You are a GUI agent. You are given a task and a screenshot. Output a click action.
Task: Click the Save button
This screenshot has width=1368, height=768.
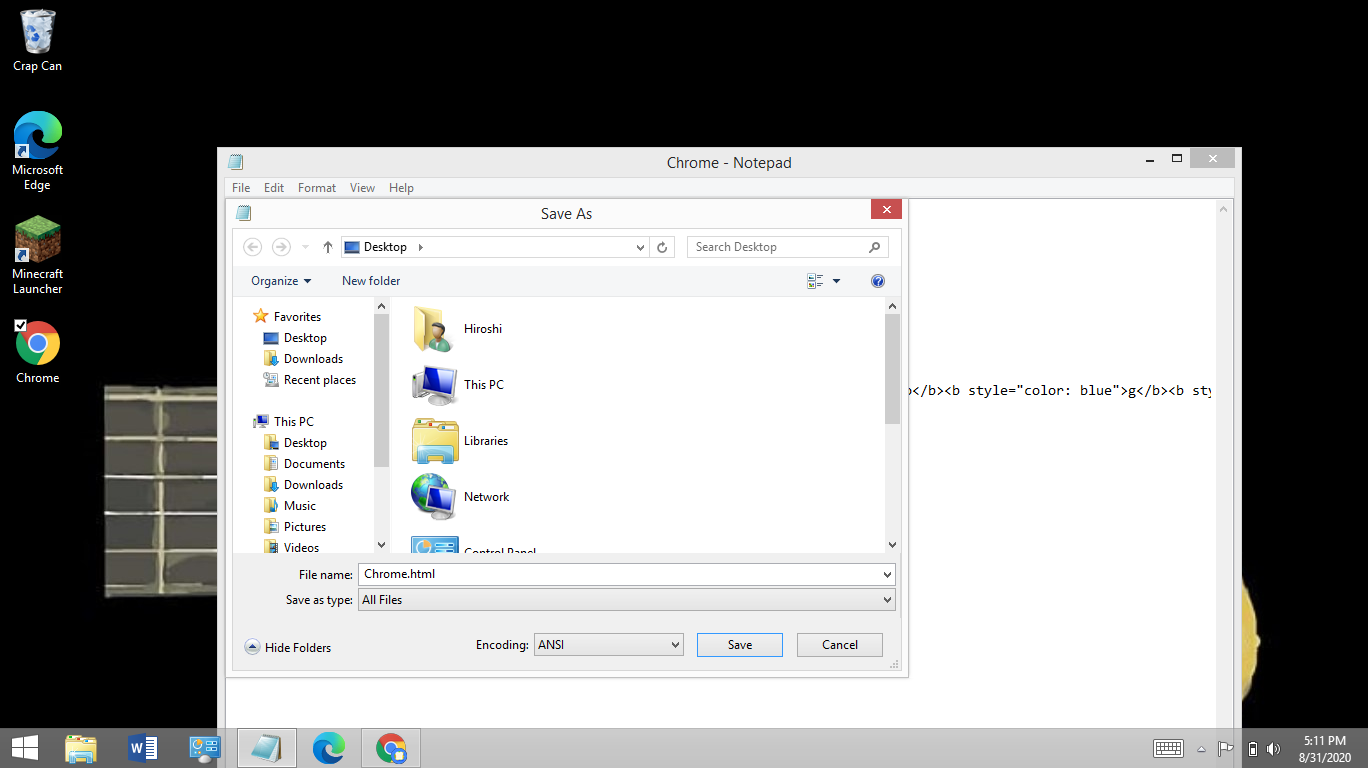click(x=740, y=645)
